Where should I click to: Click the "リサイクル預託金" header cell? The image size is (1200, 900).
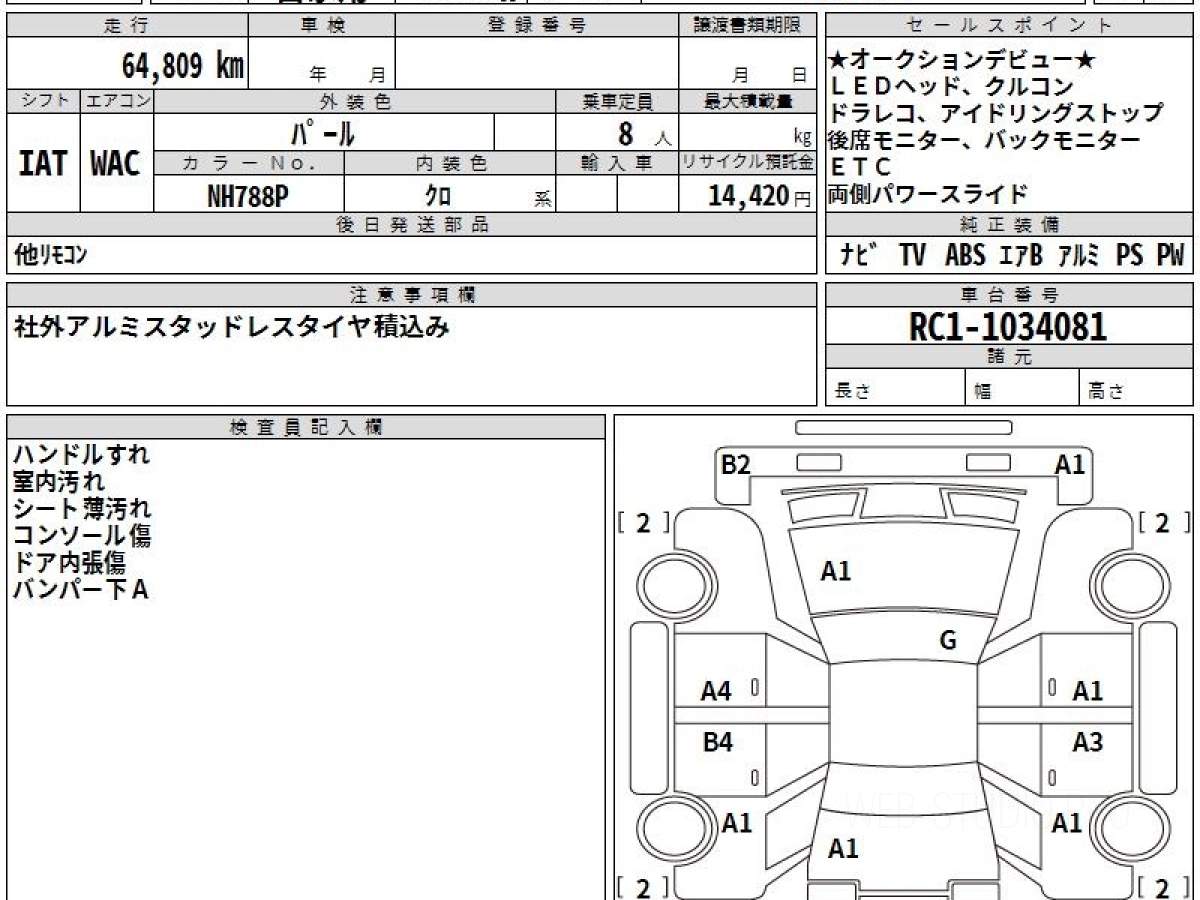(x=748, y=163)
